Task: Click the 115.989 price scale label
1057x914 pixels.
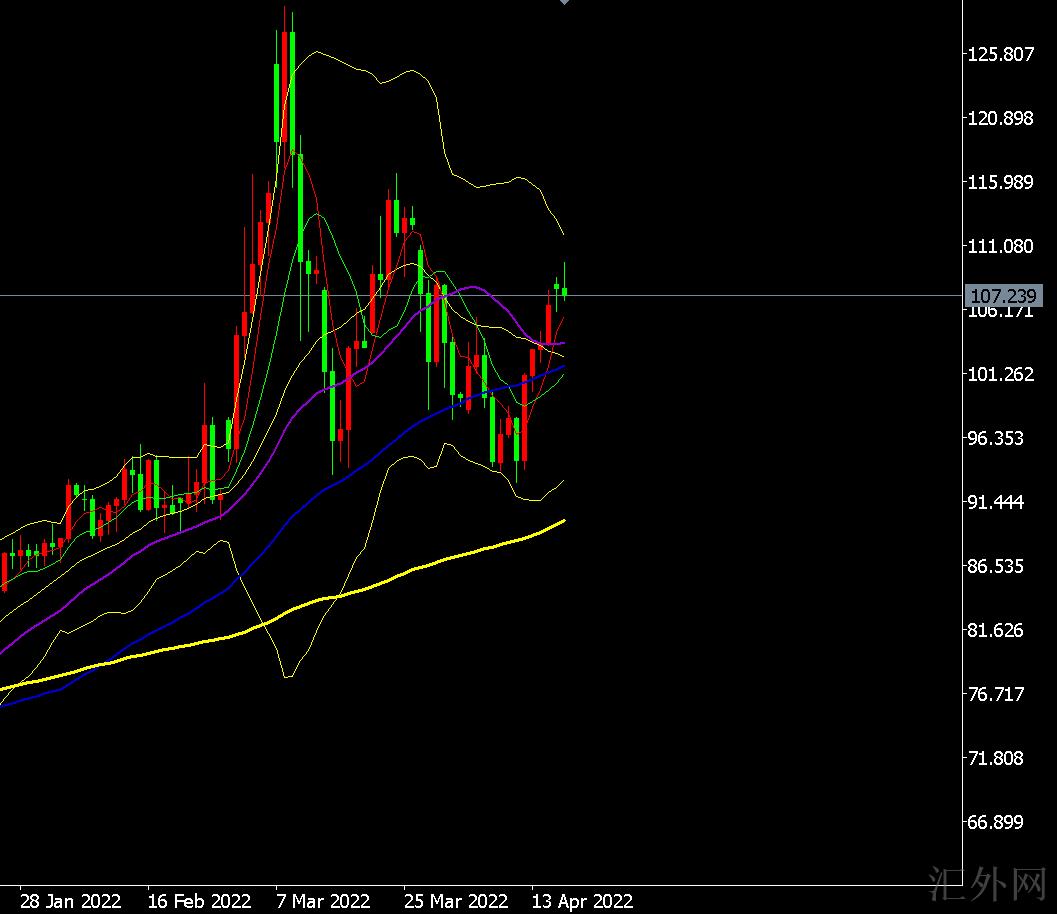Action: coord(1000,182)
